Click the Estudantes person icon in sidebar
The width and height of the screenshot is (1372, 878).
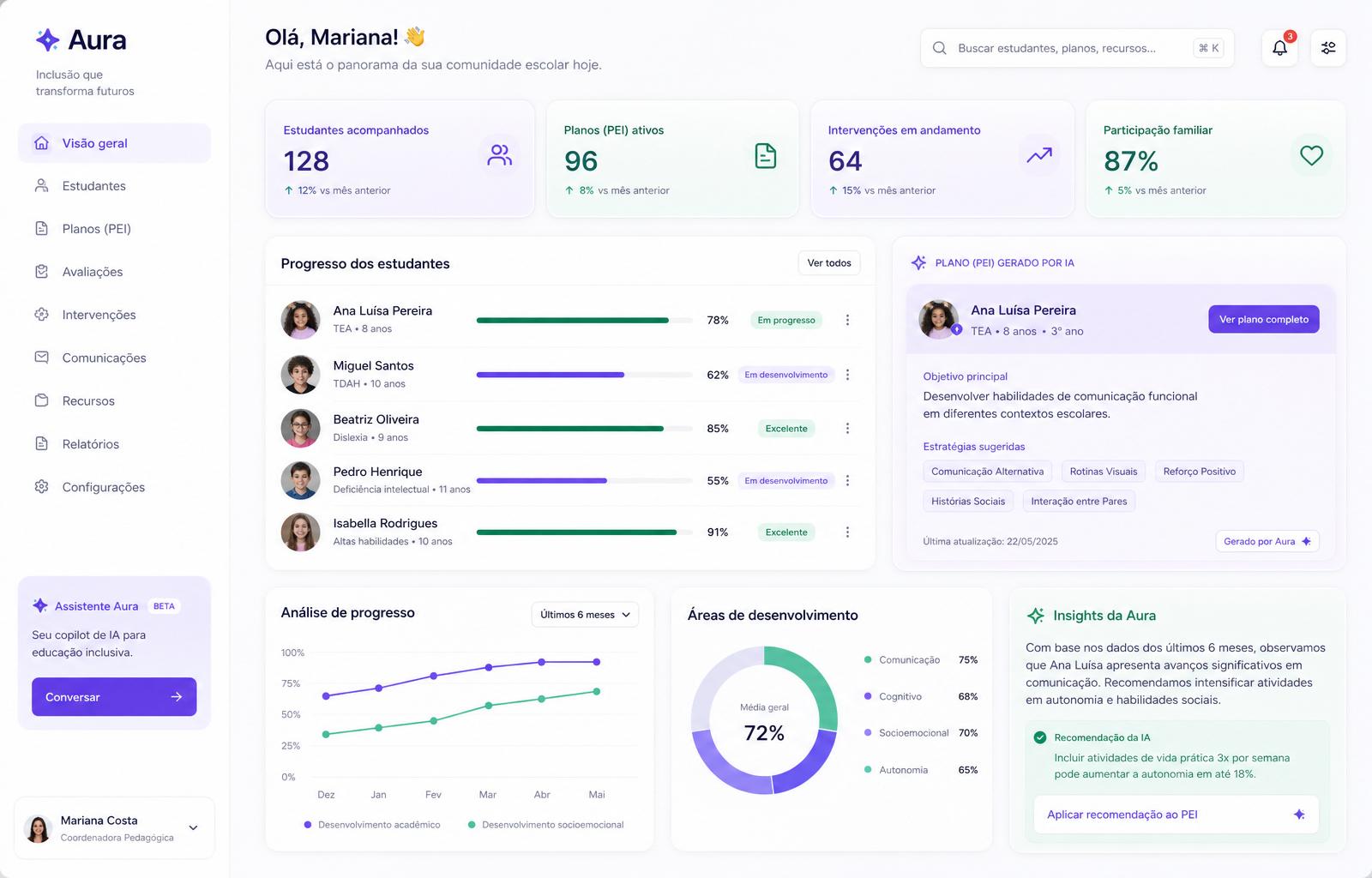click(41, 185)
